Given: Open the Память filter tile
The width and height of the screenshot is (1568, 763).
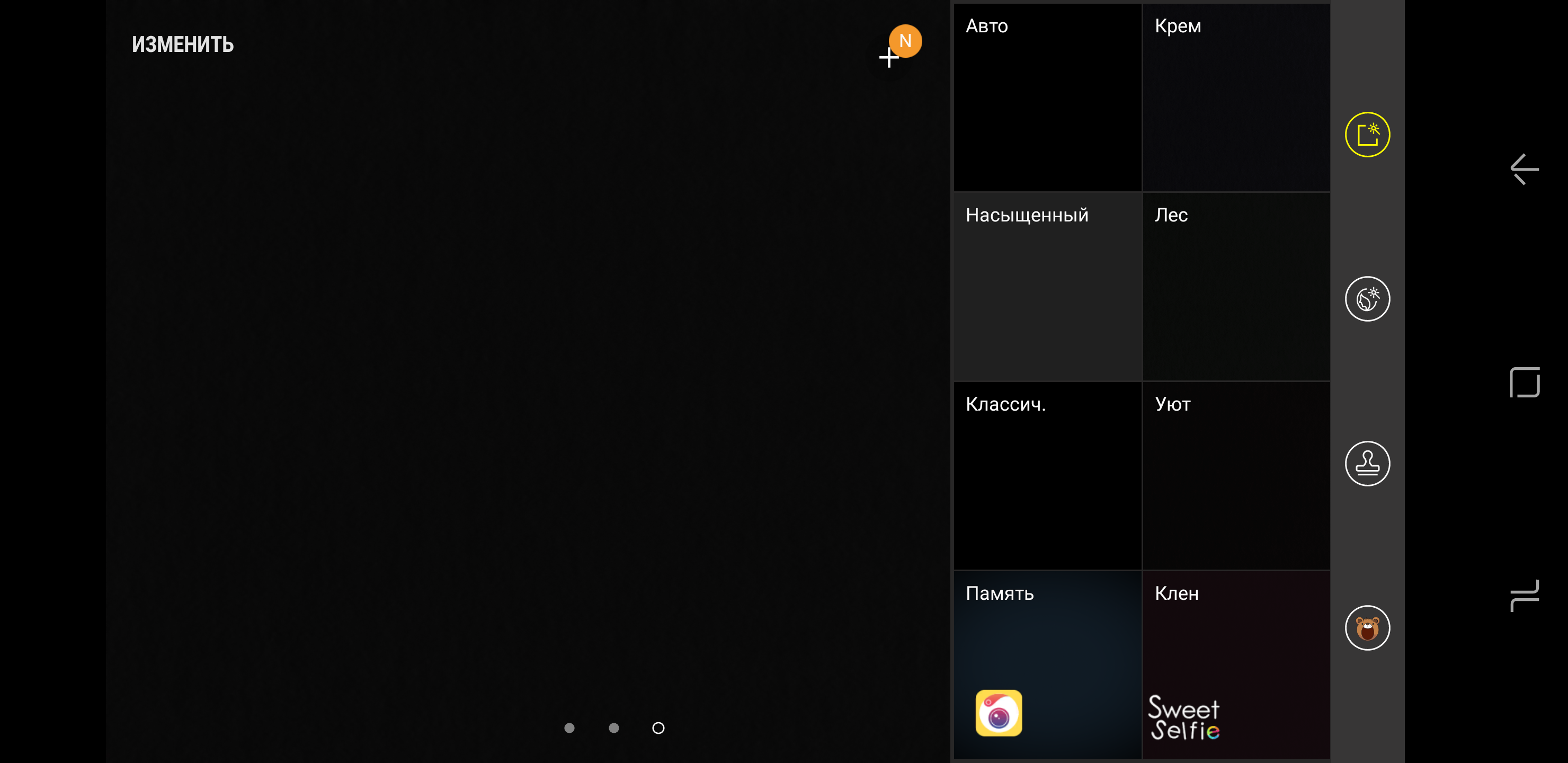Looking at the screenshot, I should (x=1047, y=664).
